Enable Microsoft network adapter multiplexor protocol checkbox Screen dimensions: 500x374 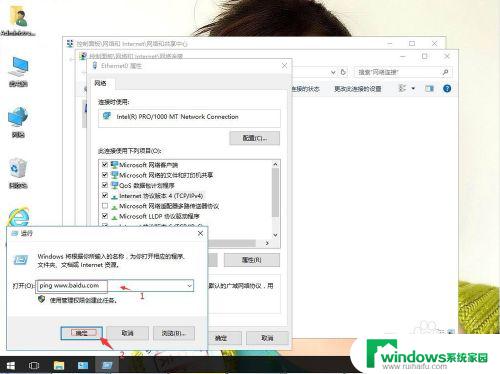[105, 206]
